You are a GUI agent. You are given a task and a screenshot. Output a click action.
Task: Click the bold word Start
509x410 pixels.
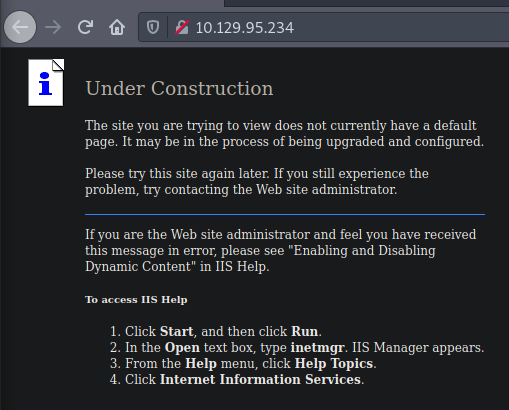(x=176, y=331)
